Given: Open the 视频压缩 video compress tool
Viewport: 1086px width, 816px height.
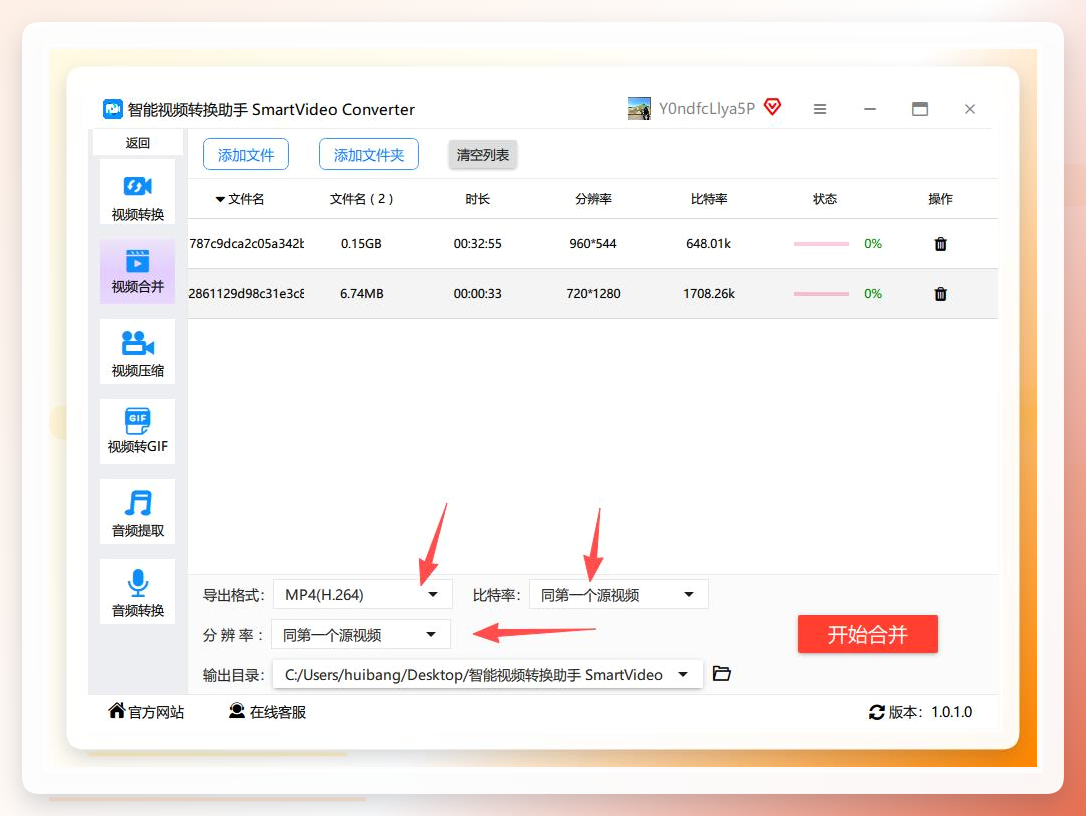Looking at the screenshot, I should [x=137, y=352].
